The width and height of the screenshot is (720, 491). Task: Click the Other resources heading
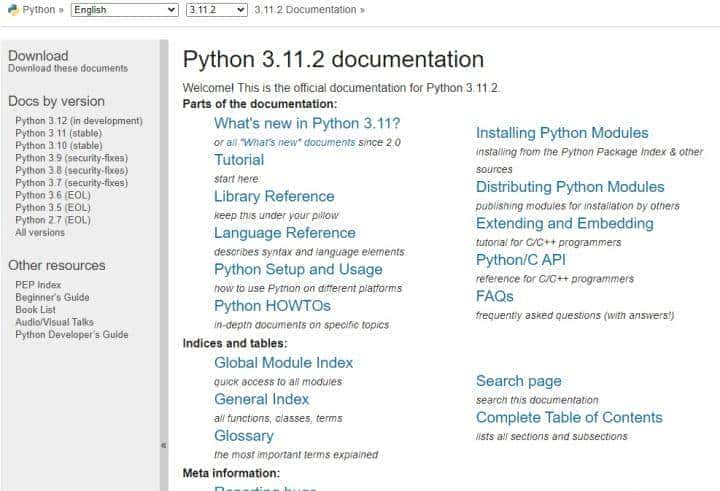(x=57, y=265)
